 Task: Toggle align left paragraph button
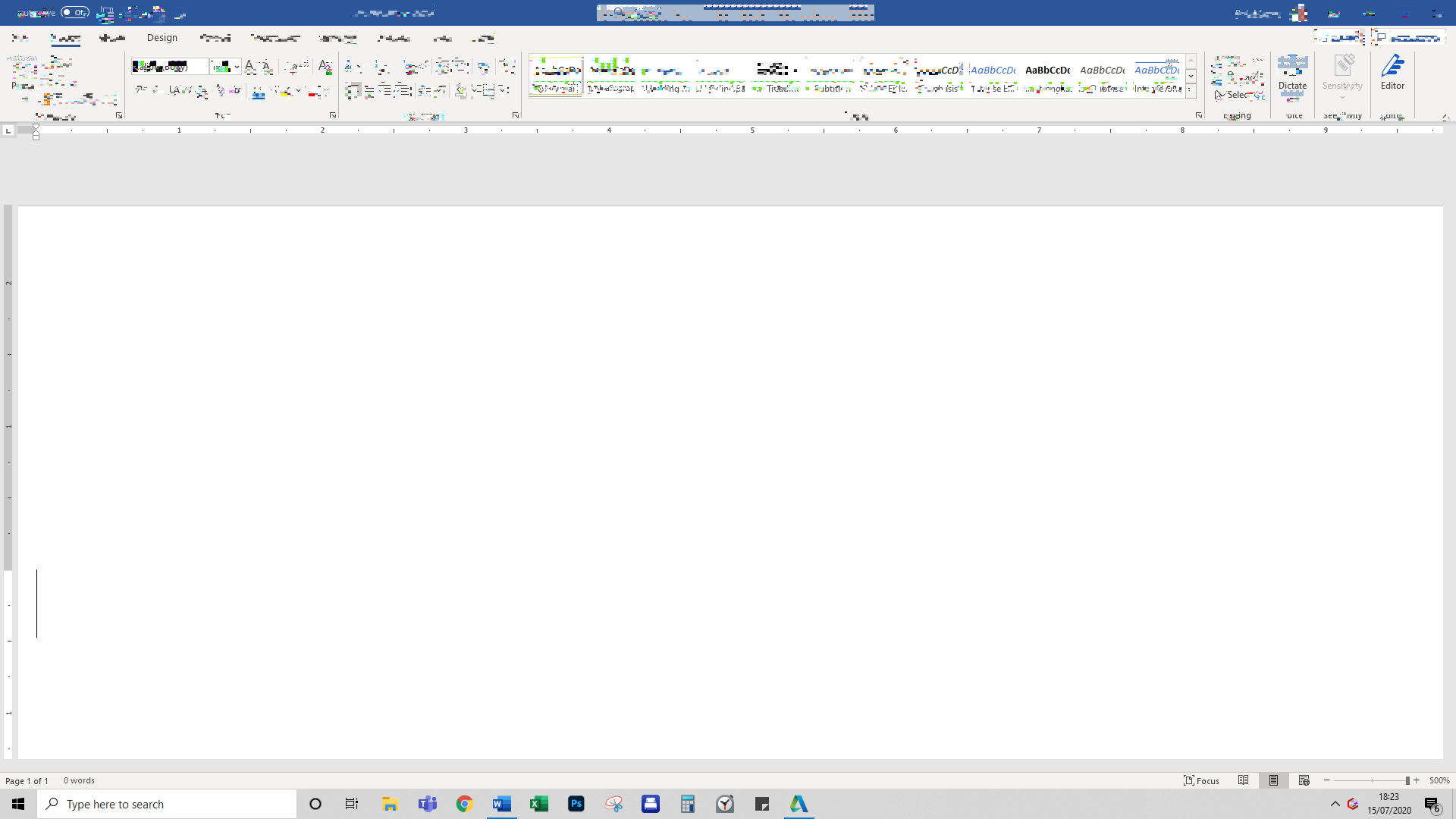point(352,92)
